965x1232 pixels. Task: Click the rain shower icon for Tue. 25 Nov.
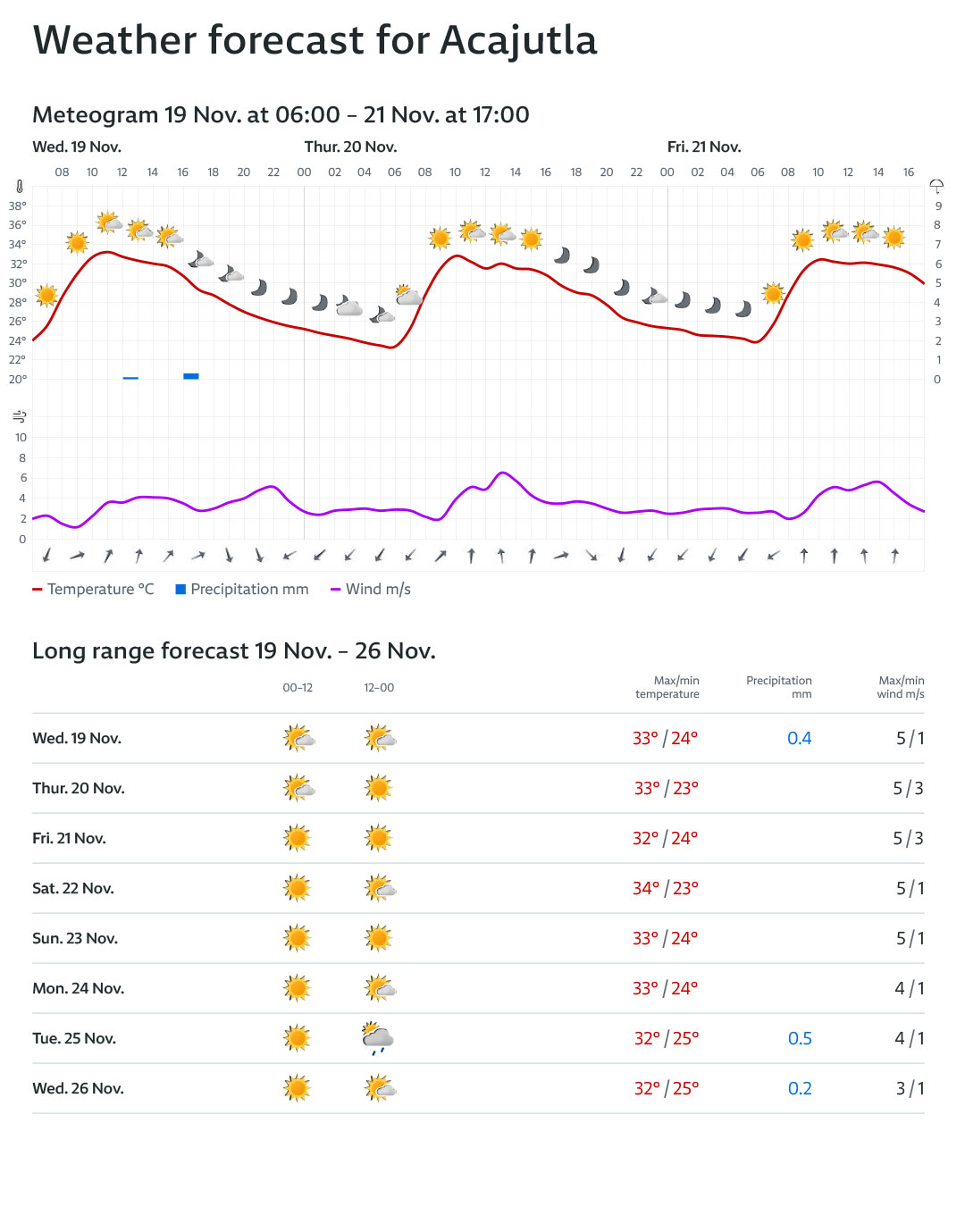378,1038
